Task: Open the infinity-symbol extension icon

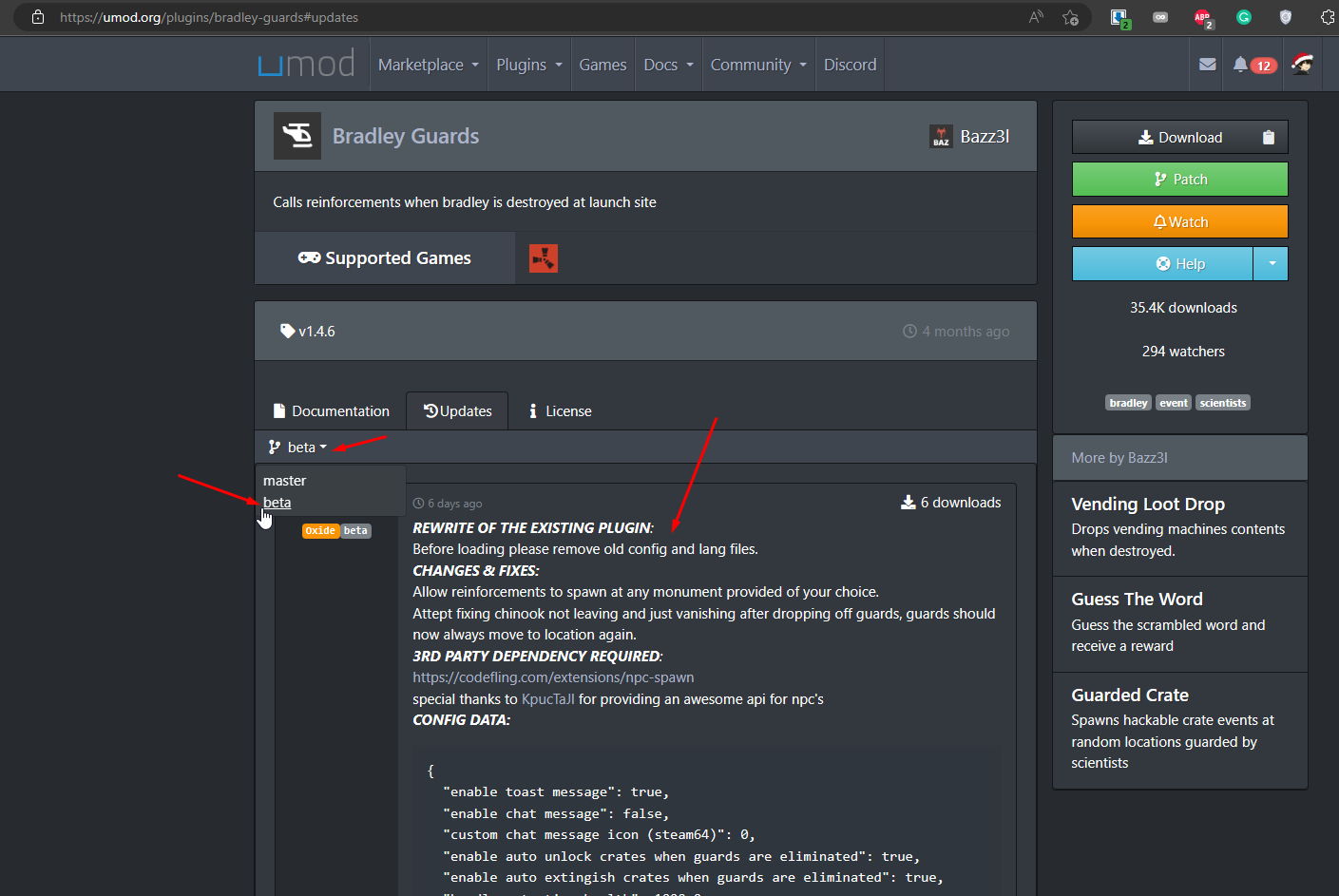Action: tap(1160, 17)
